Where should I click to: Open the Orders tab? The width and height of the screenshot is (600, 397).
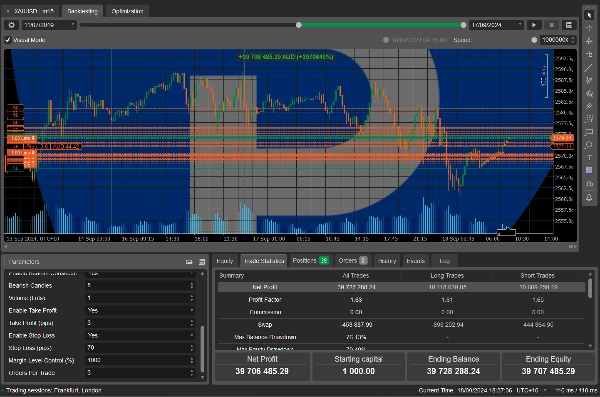pos(352,261)
